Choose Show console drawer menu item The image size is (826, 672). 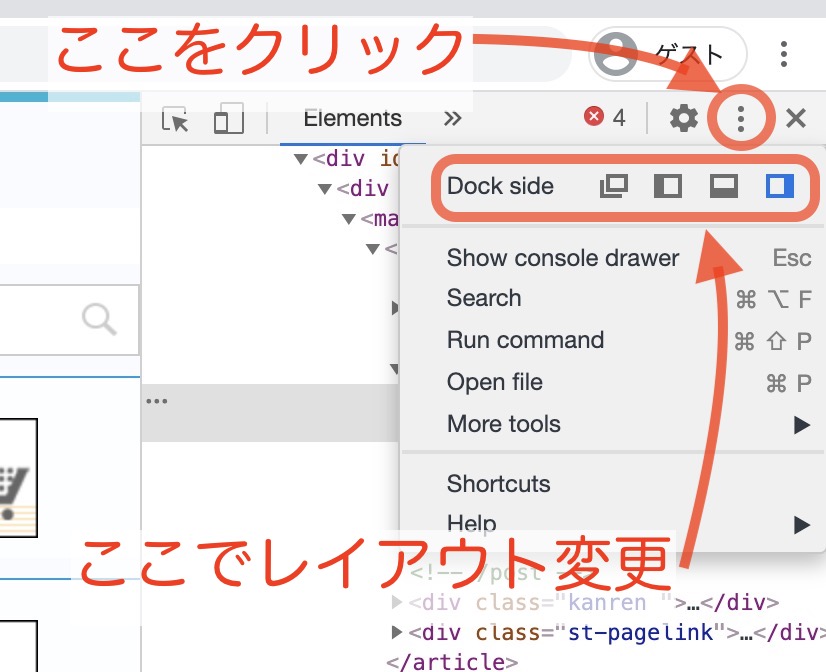(613, 258)
